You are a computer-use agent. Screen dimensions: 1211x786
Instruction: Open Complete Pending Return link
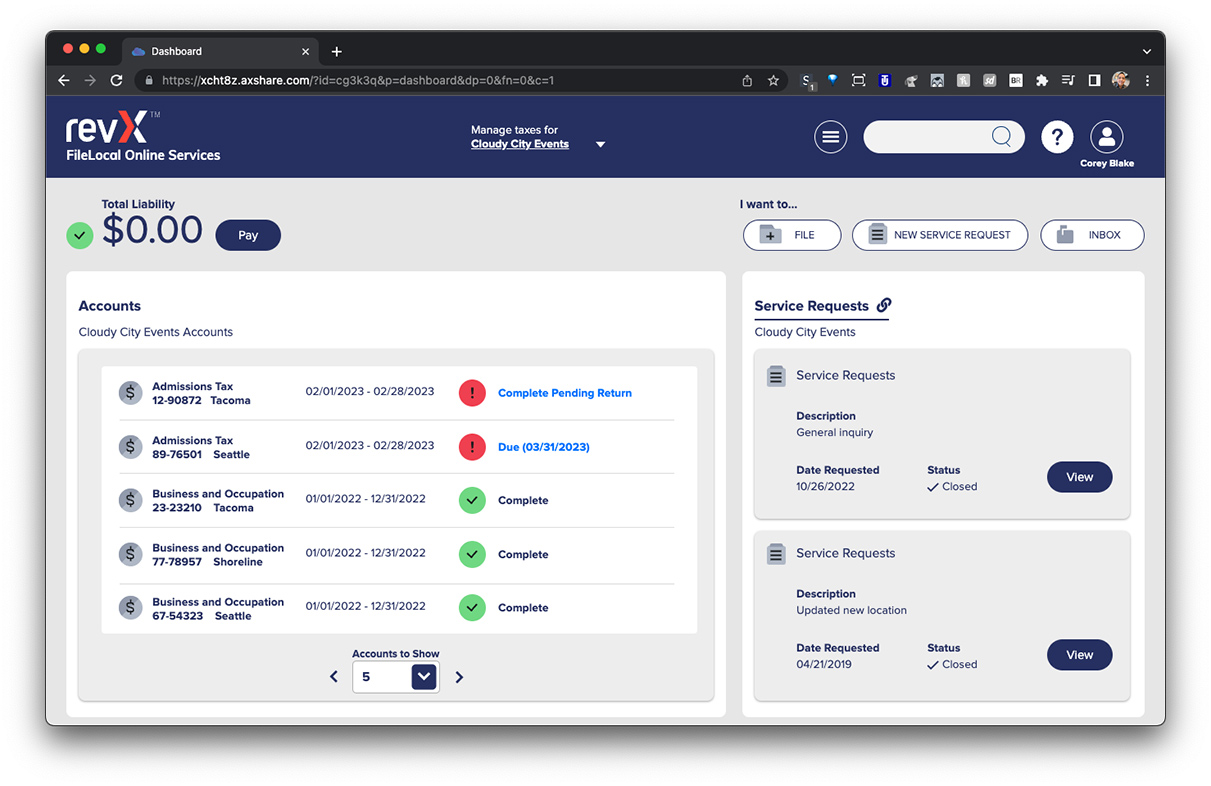(x=565, y=393)
